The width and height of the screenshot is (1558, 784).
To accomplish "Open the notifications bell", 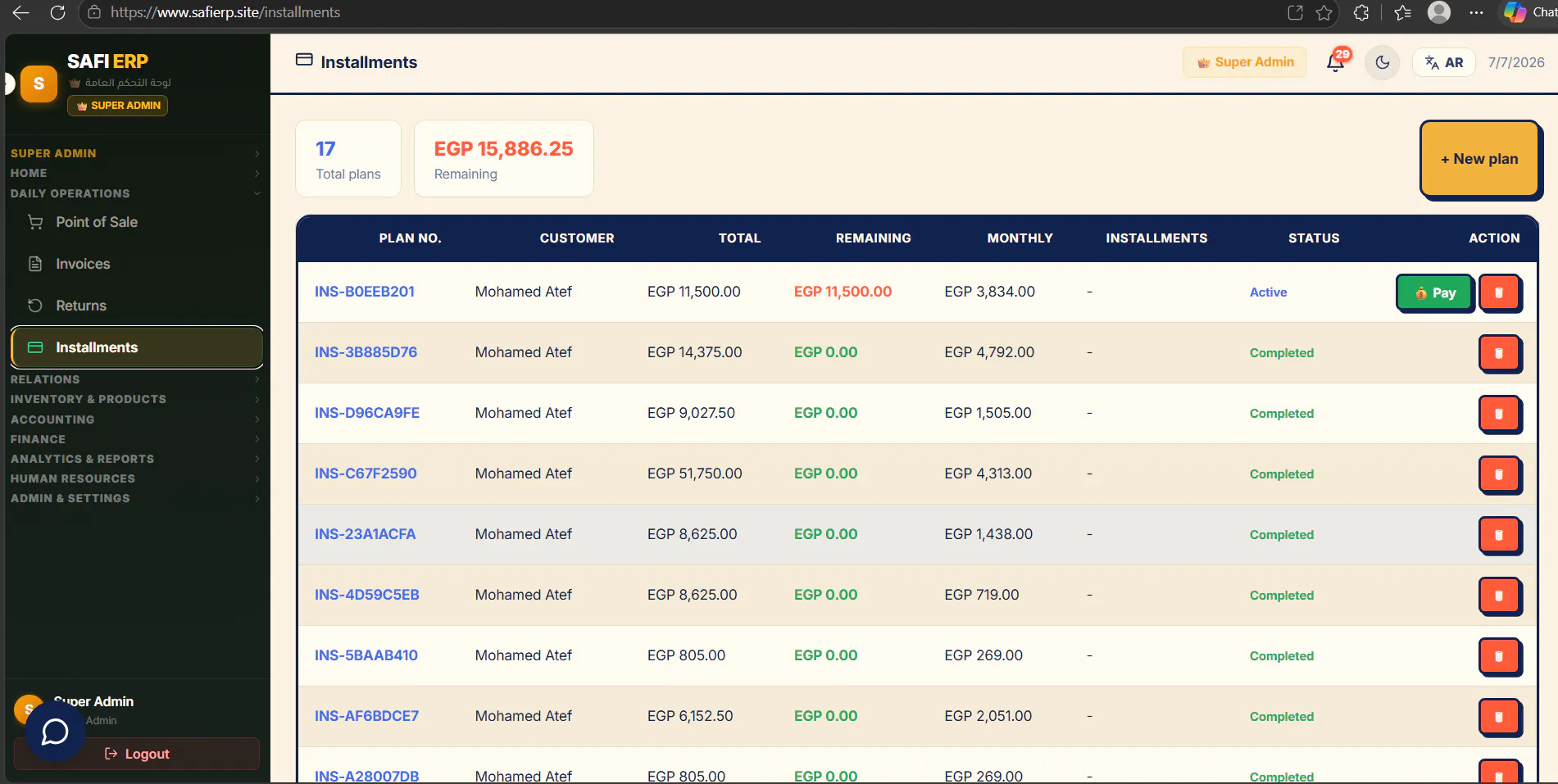I will coord(1336,62).
